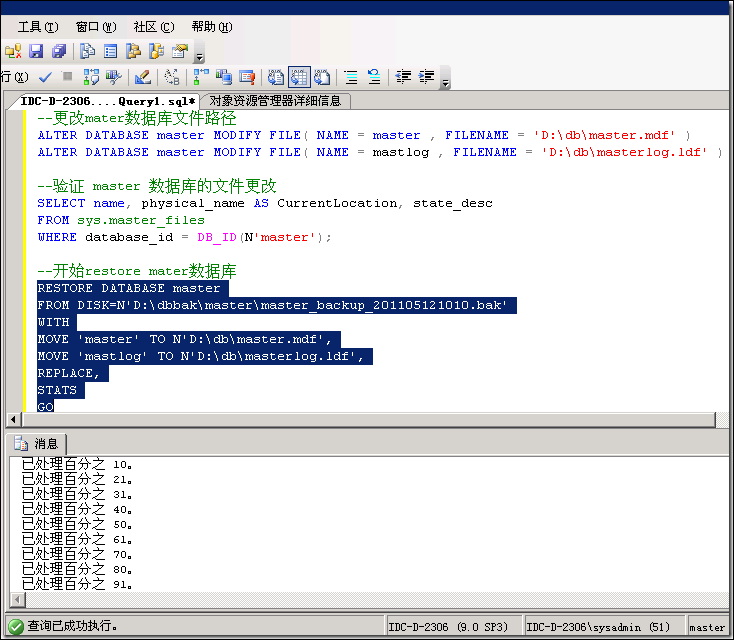Select the highlighted Results to Grid icon
The width and height of the screenshot is (734, 640).
pos(299,77)
